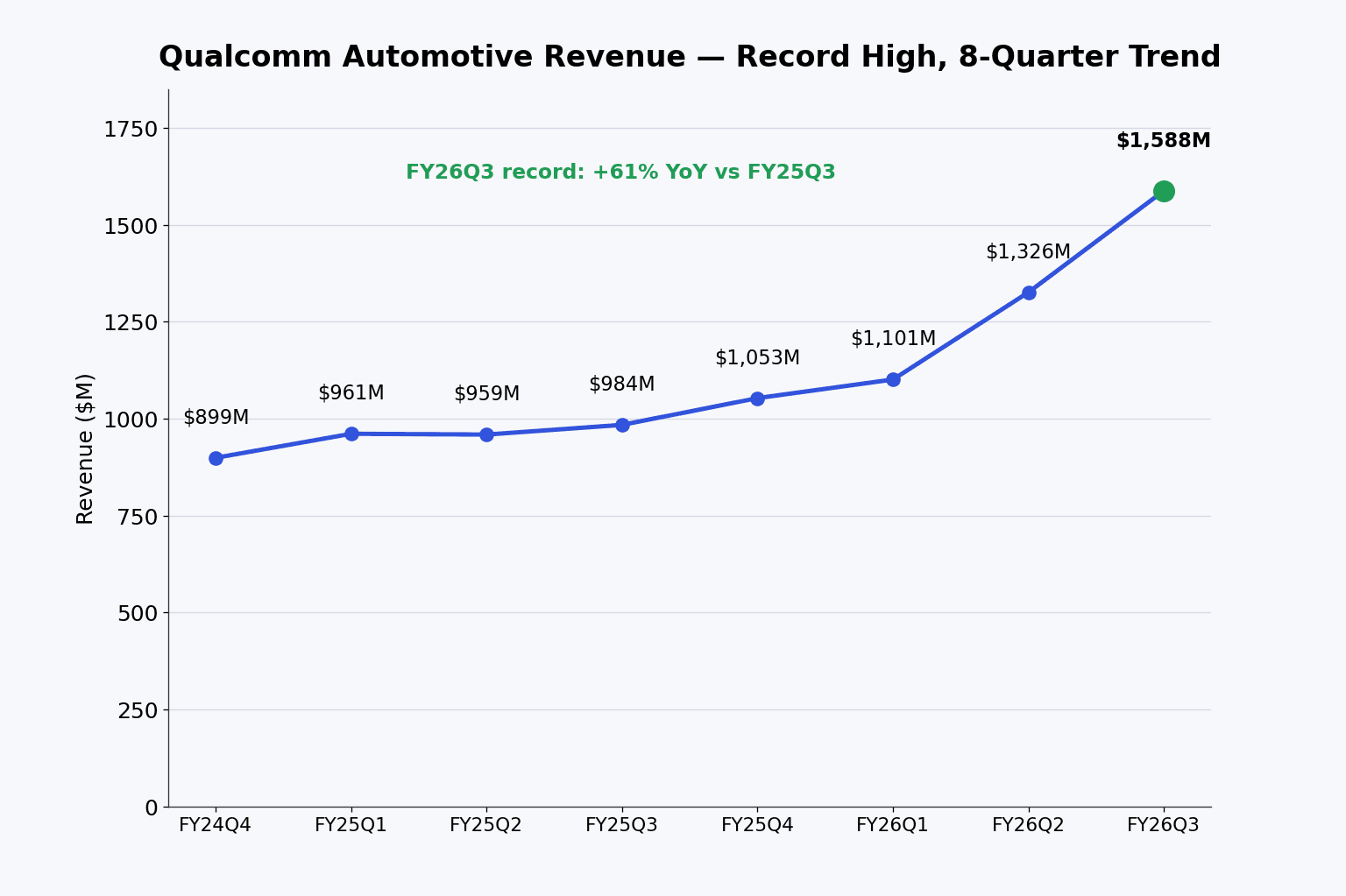Click the FY26Q1 data point marker

point(893,379)
